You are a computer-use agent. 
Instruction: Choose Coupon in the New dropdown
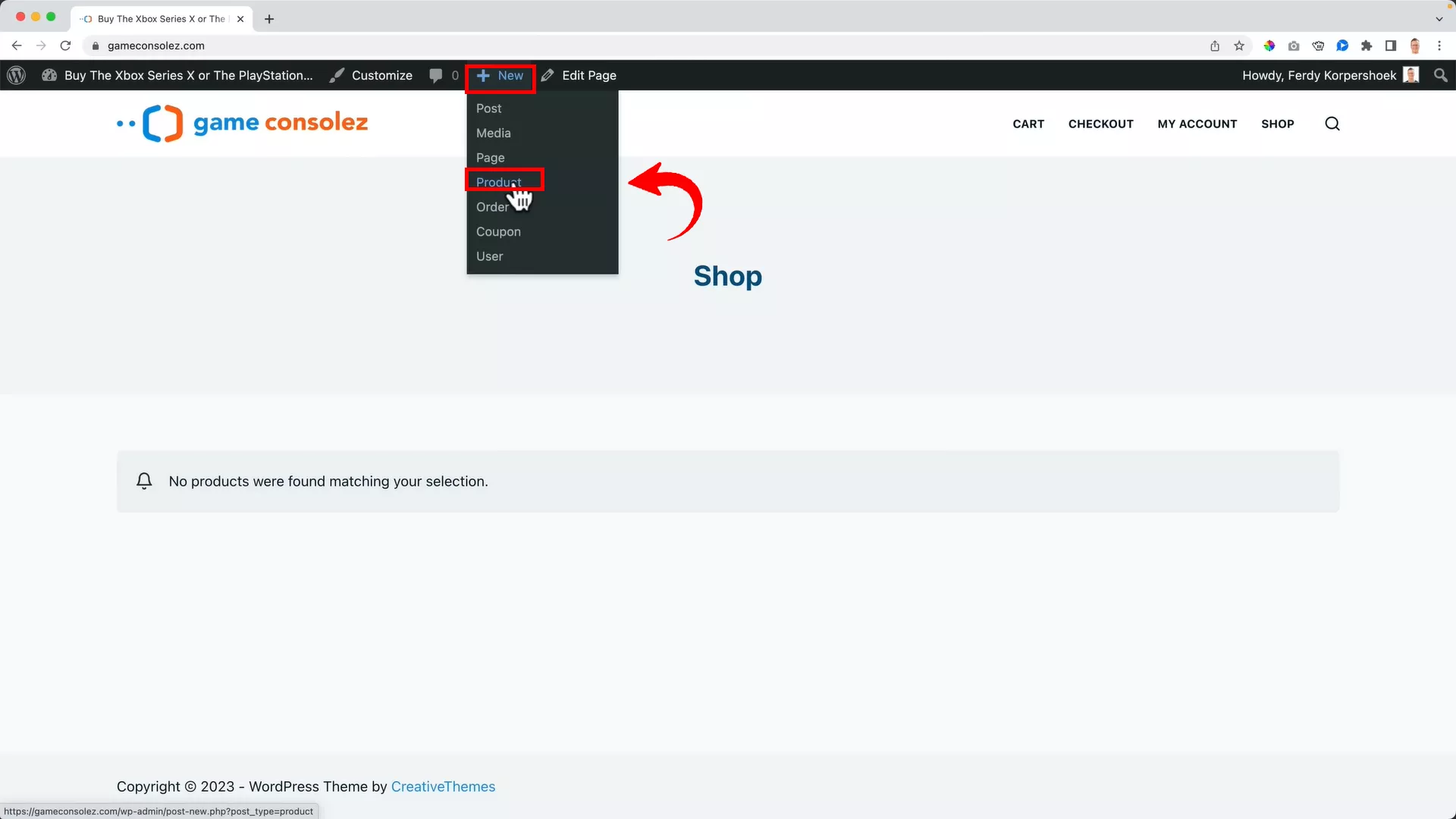[x=498, y=231]
